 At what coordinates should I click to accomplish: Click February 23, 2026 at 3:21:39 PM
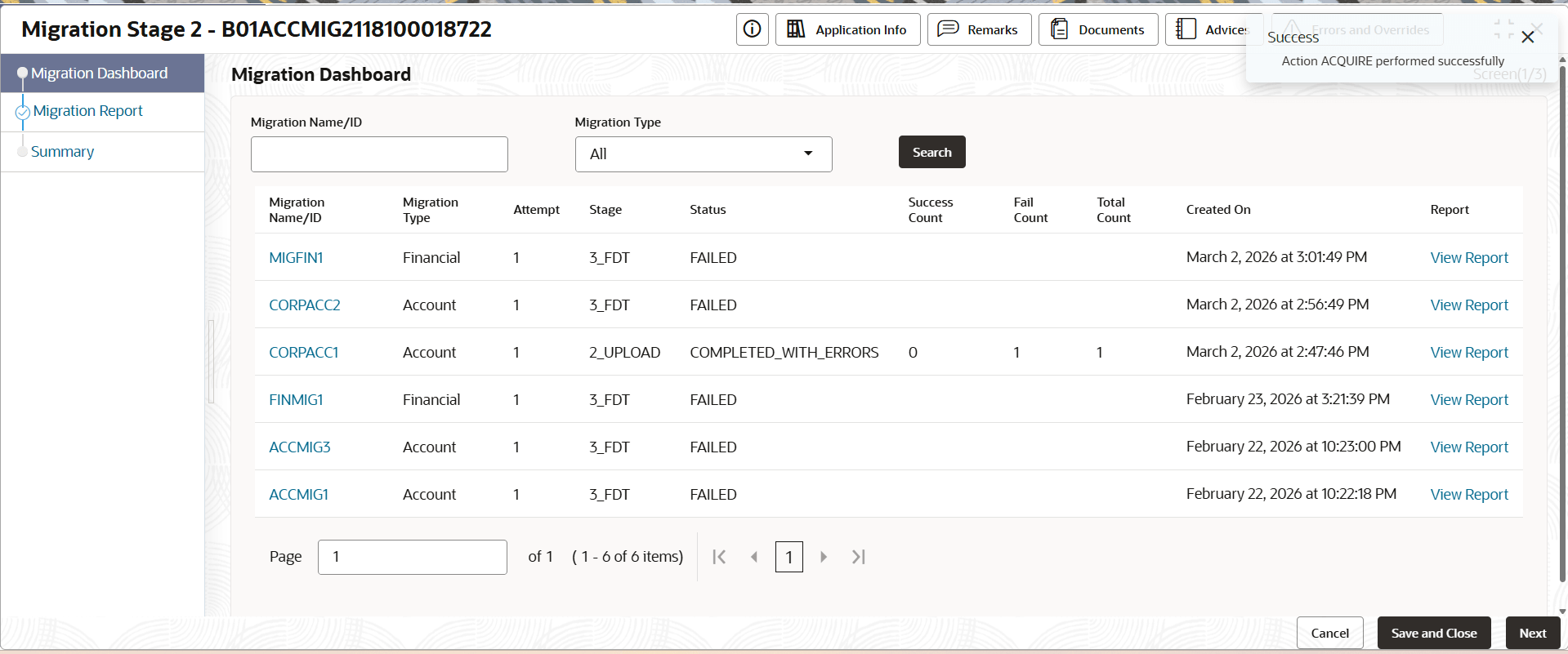(x=1288, y=399)
